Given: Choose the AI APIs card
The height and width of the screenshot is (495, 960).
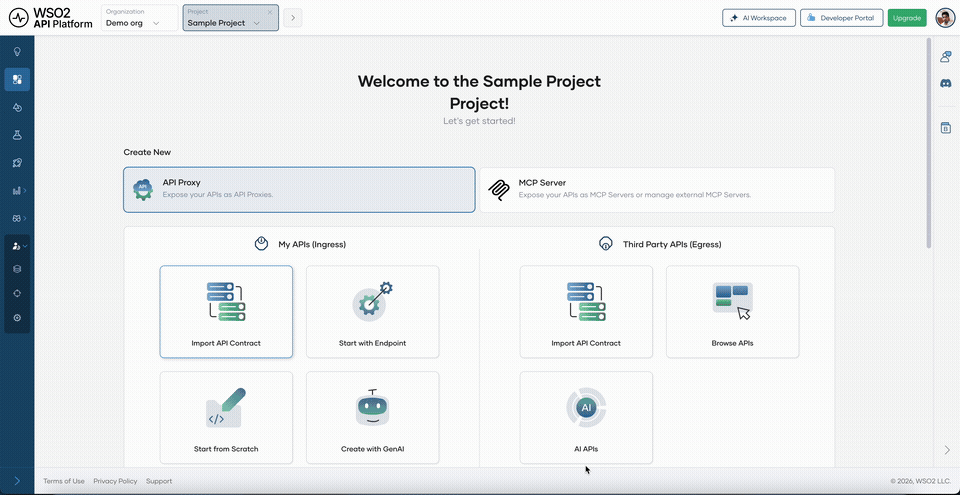Looking at the screenshot, I should [x=586, y=417].
